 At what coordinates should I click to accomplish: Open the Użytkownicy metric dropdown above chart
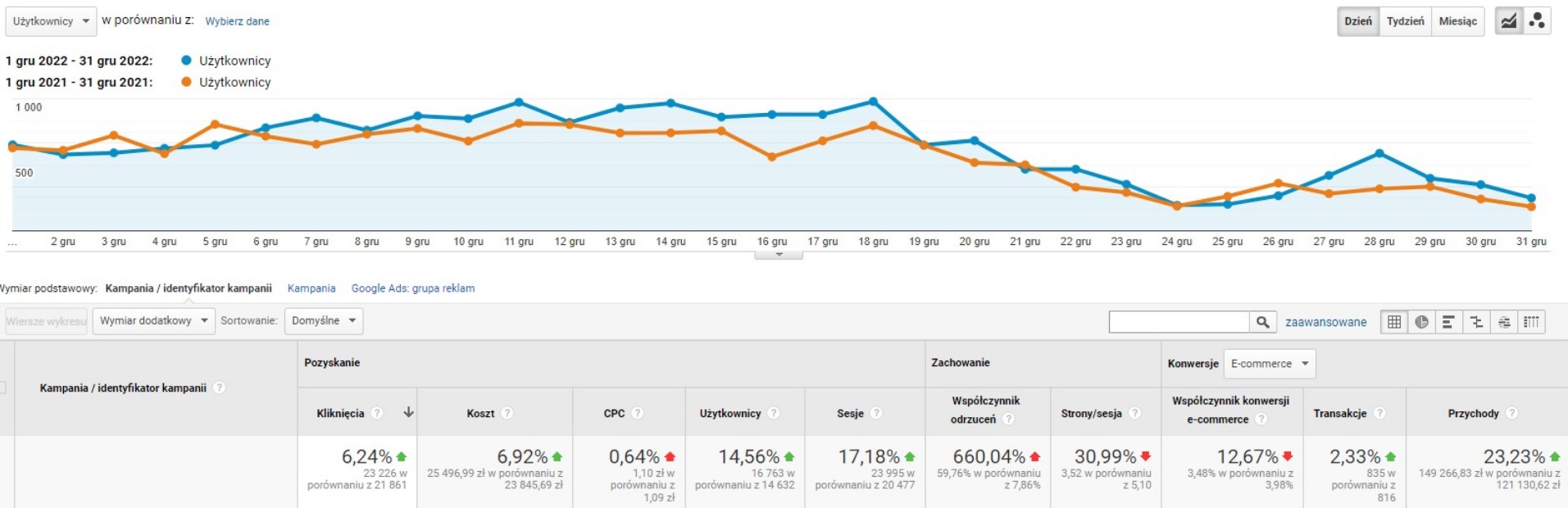51,21
